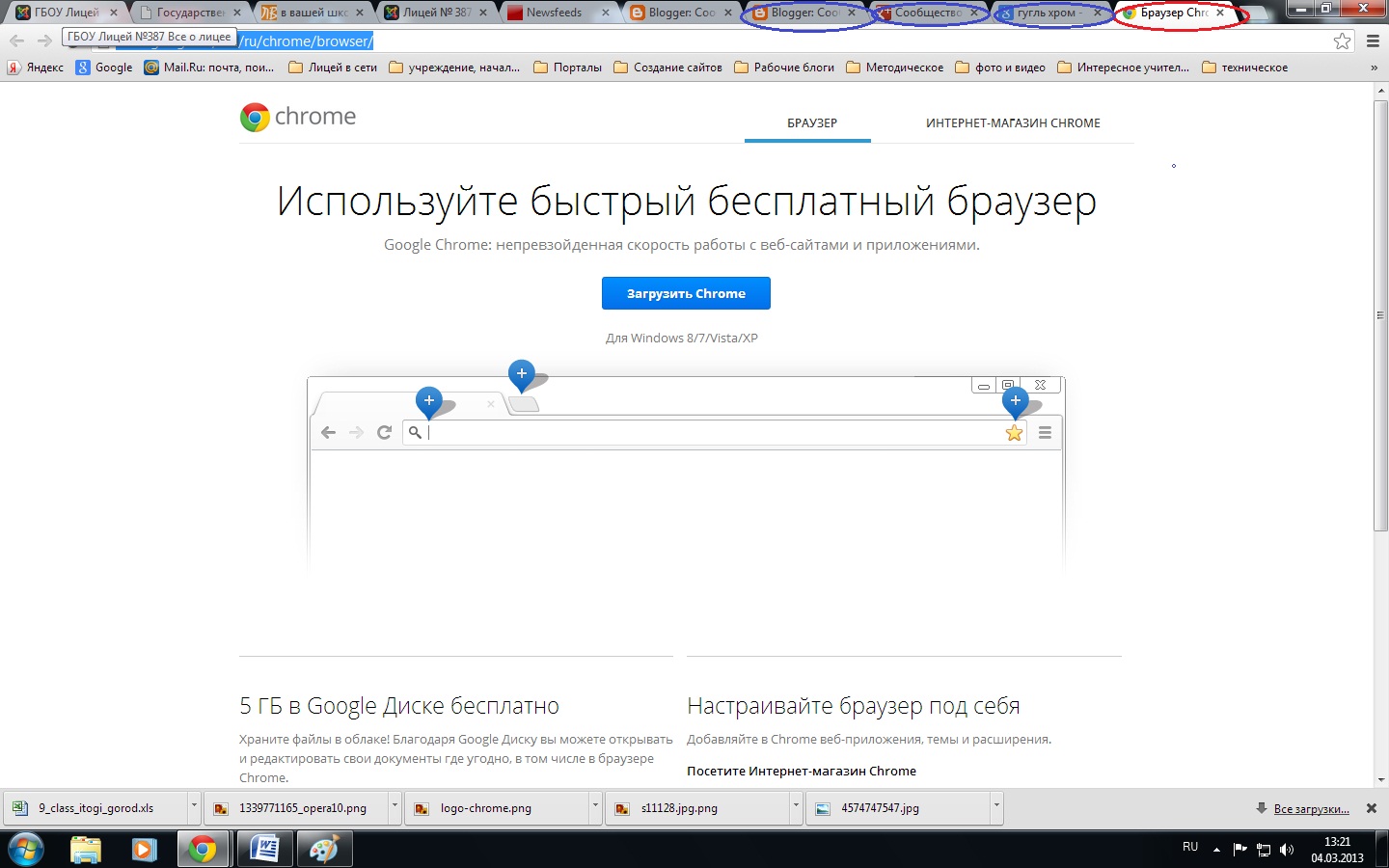Open Microsoft Word from taskbar
The width and height of the screenshot is (1389, 868).
[263, 850]
